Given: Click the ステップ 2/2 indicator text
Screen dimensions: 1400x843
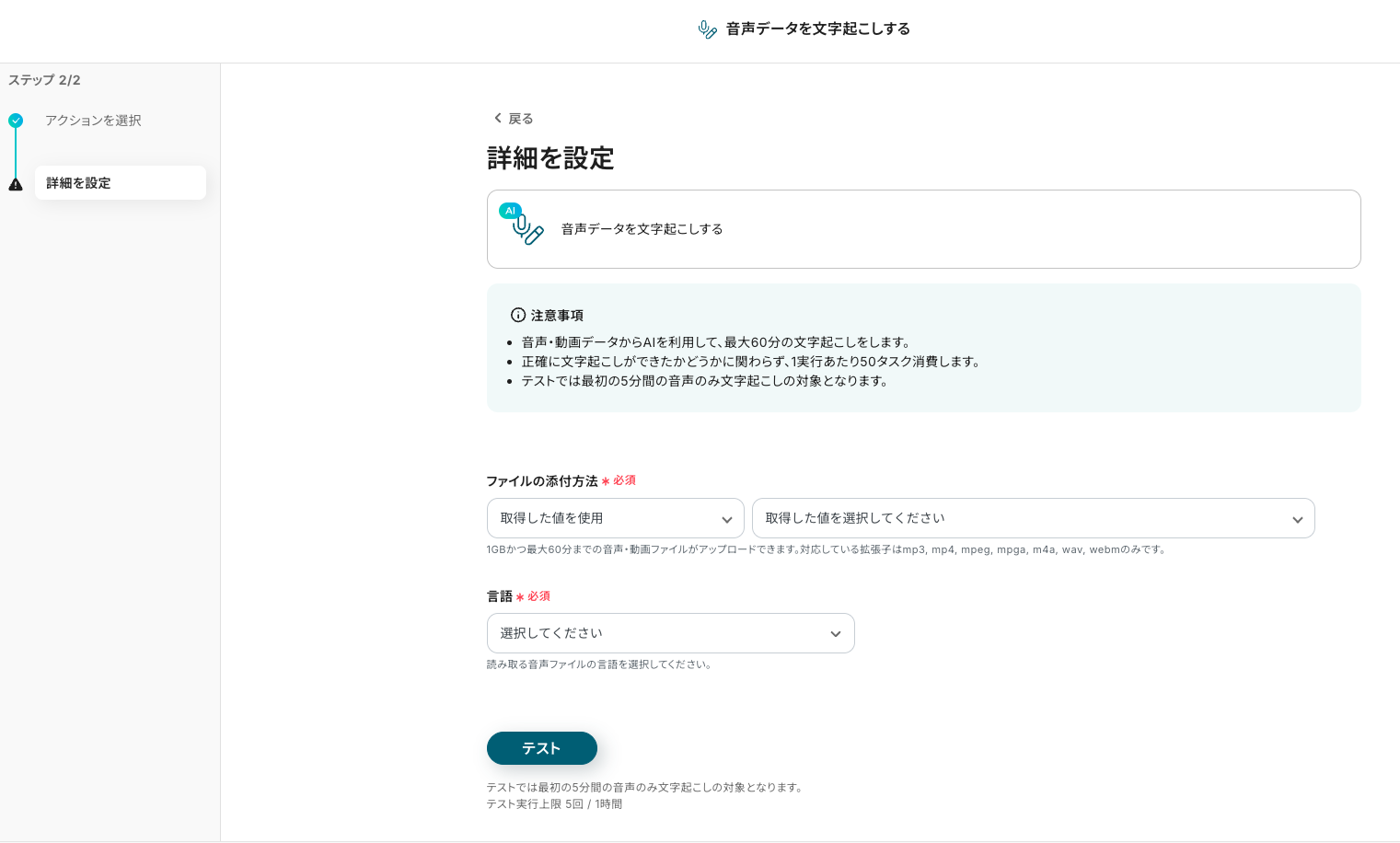Looking at the screenshot, I should click(44, 80).
